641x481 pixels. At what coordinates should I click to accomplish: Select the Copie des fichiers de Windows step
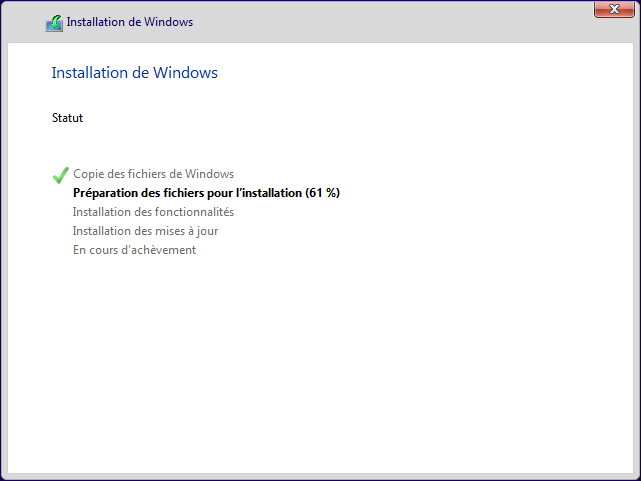point(153,174)
